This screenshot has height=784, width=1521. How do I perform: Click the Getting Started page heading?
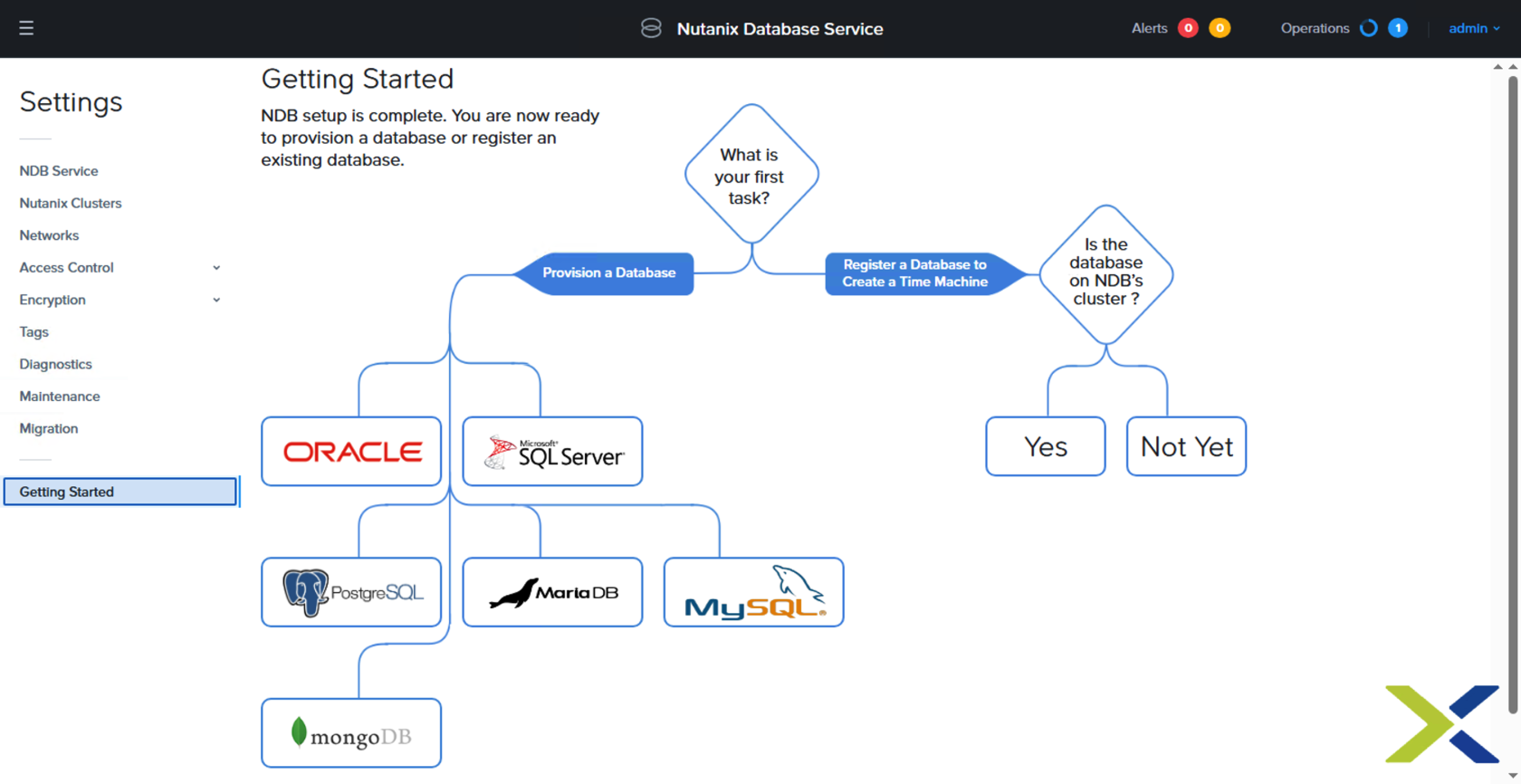point(358,79)
